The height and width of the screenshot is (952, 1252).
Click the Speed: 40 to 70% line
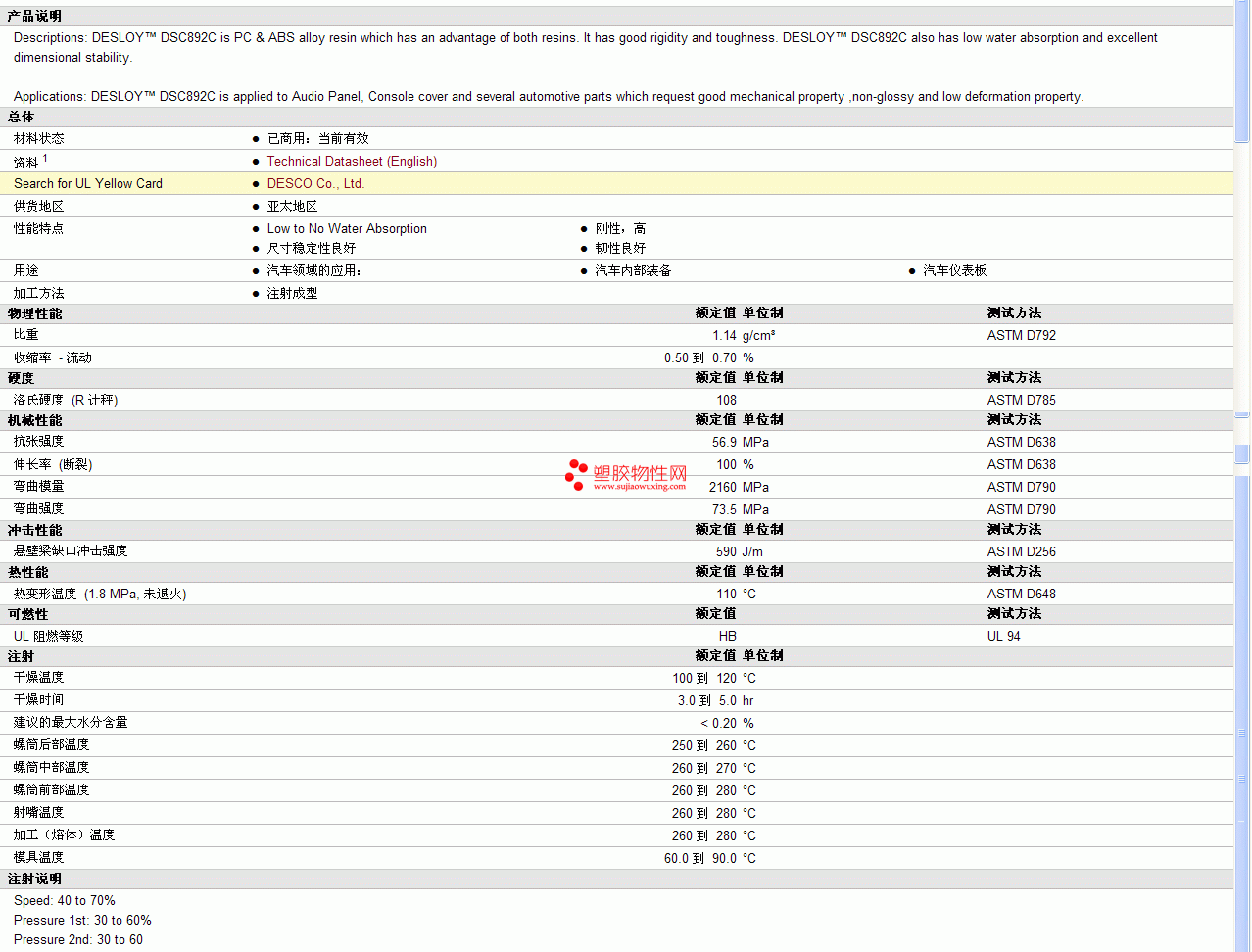[65, 901]
